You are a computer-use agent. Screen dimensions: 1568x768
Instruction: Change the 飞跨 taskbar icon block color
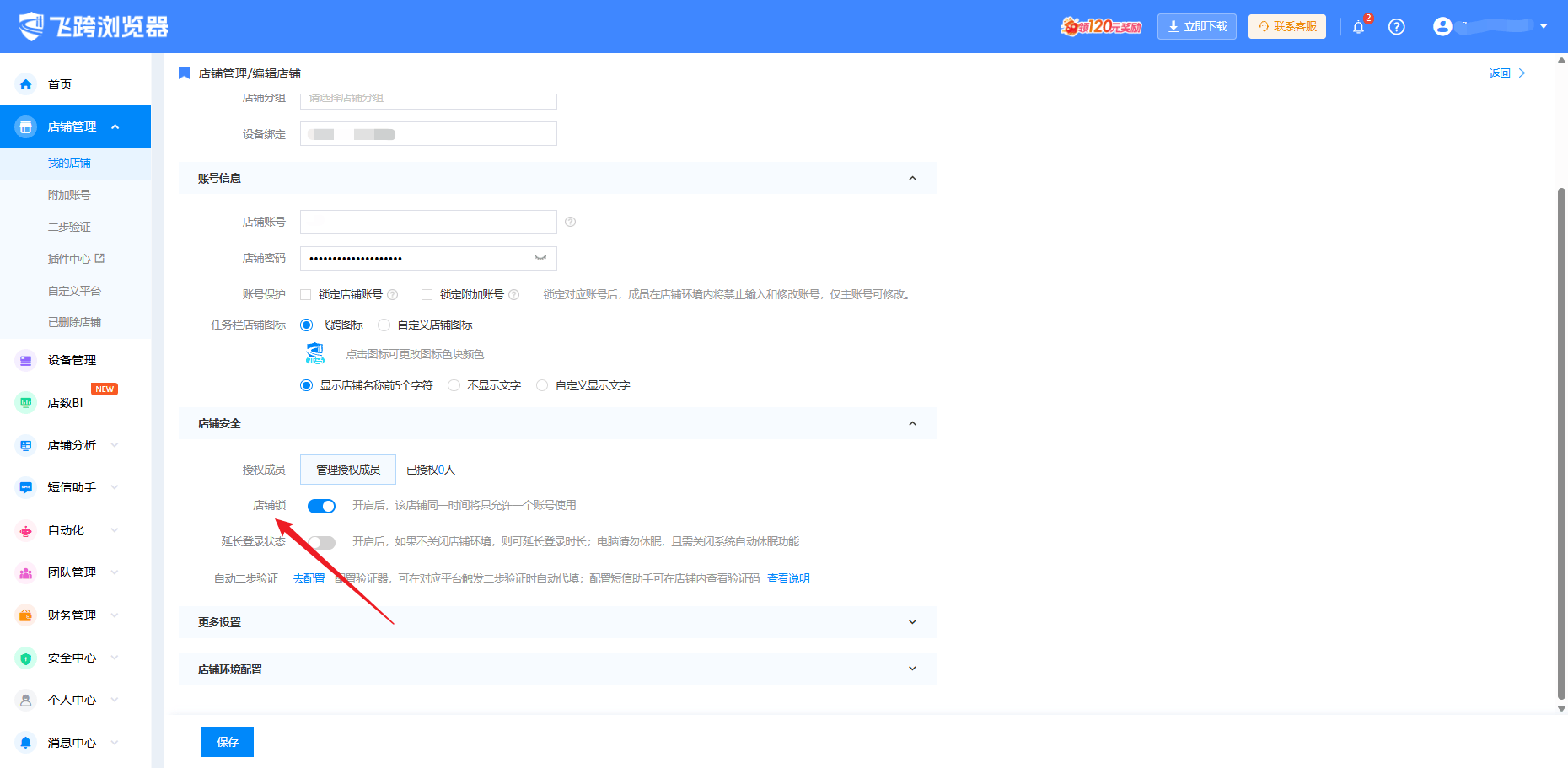pyautogui.click(x=315, y=354)
